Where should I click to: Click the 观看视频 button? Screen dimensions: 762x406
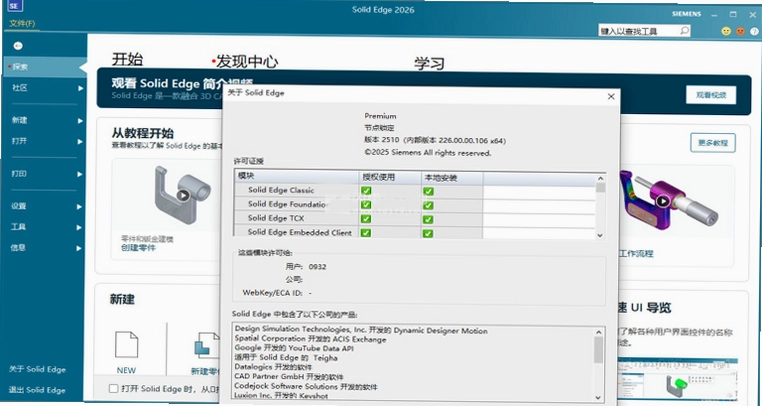(711, 95)
